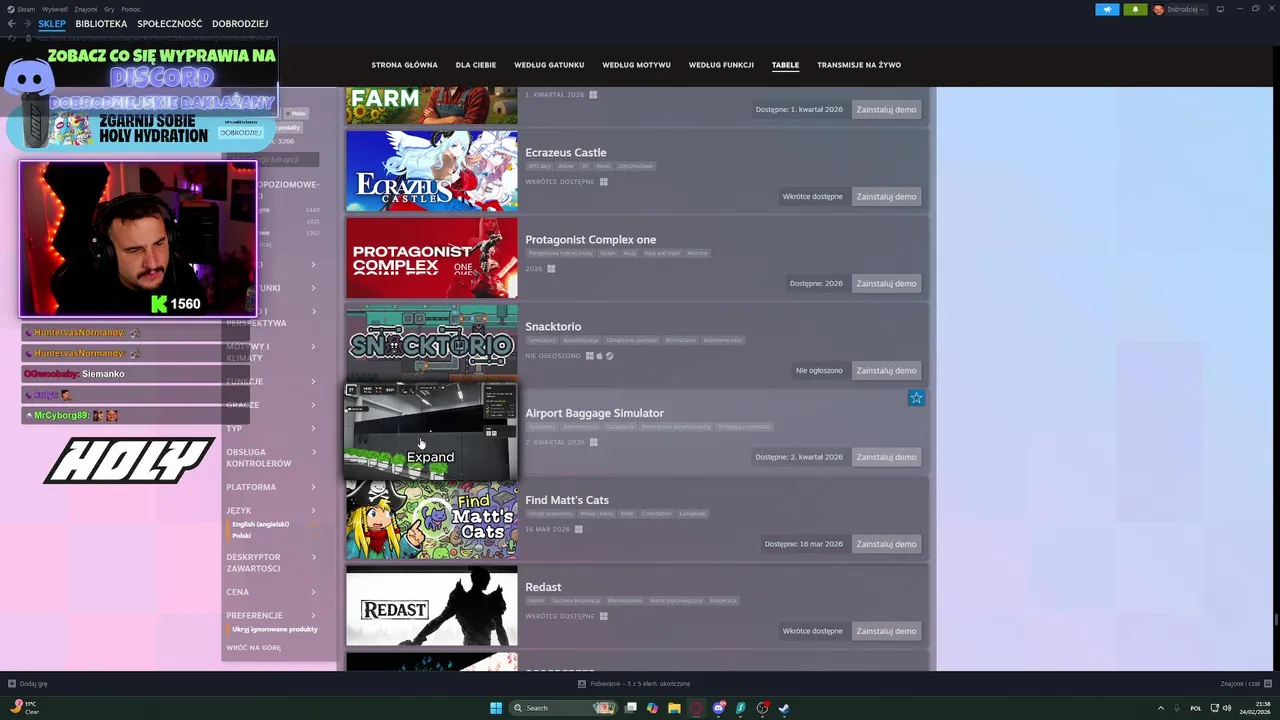Screen dimensions: 1280x720
Task: Open File Explorer from the taskbar
Action: click(x=674, y=708)
